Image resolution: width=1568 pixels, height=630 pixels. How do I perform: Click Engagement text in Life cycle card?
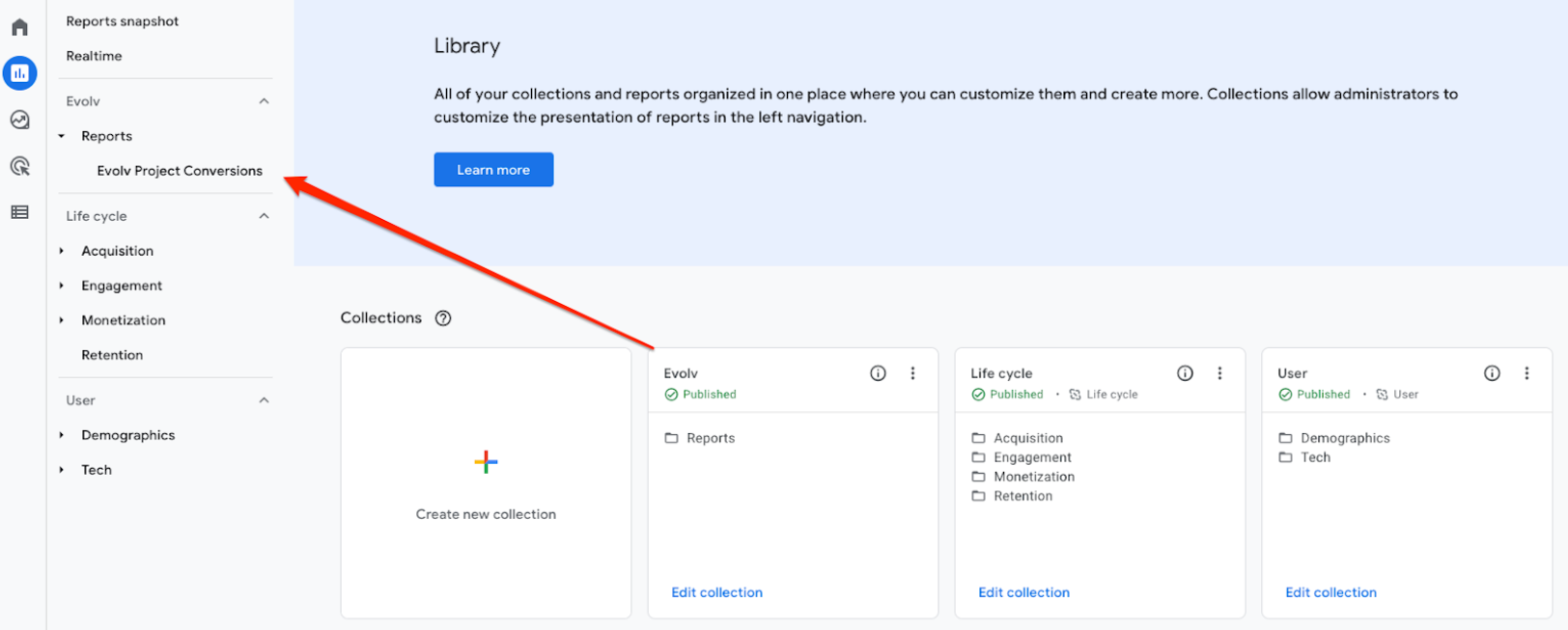pos(1032,457)
